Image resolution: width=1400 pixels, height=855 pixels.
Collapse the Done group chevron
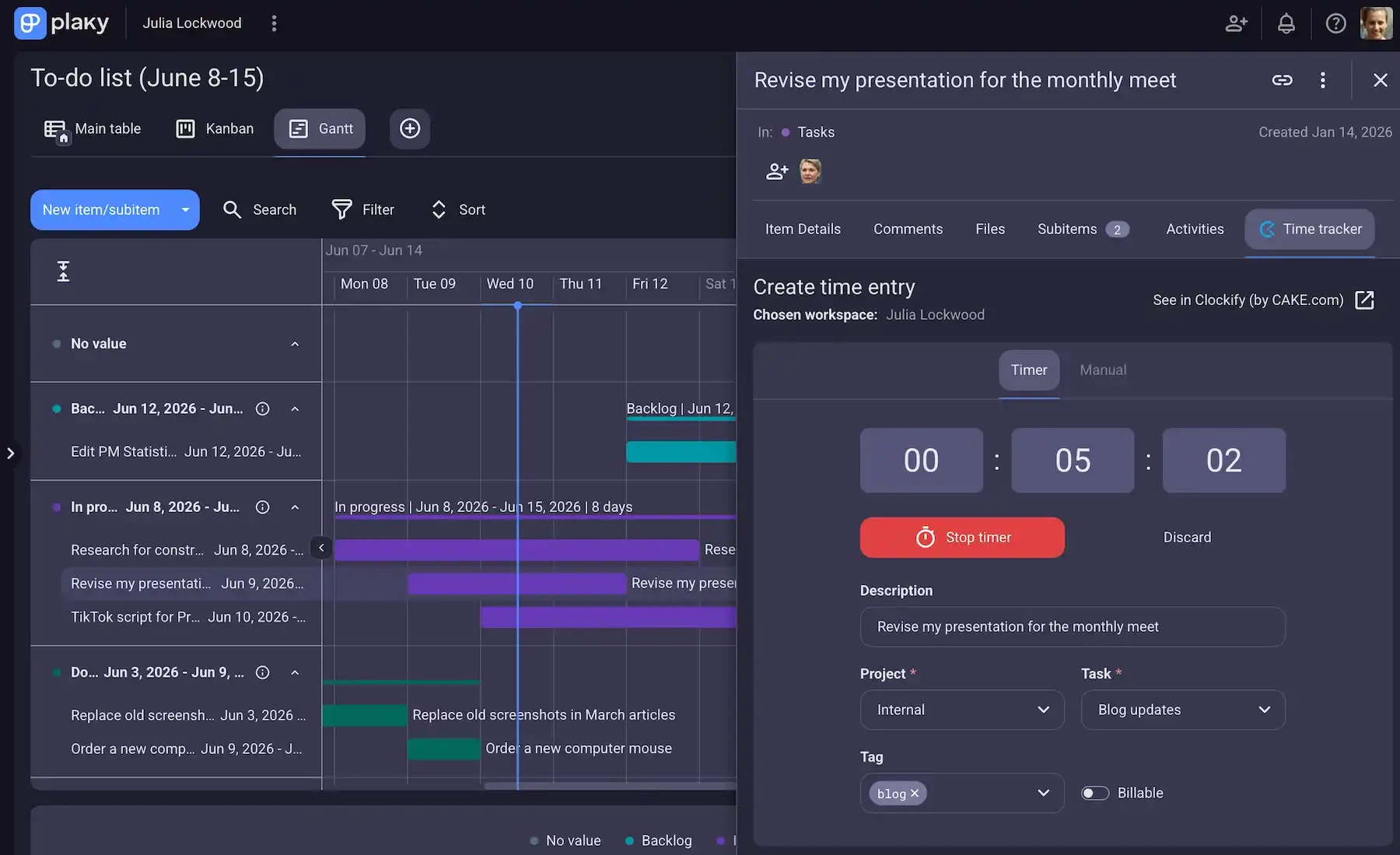click(x=295, y=672)
